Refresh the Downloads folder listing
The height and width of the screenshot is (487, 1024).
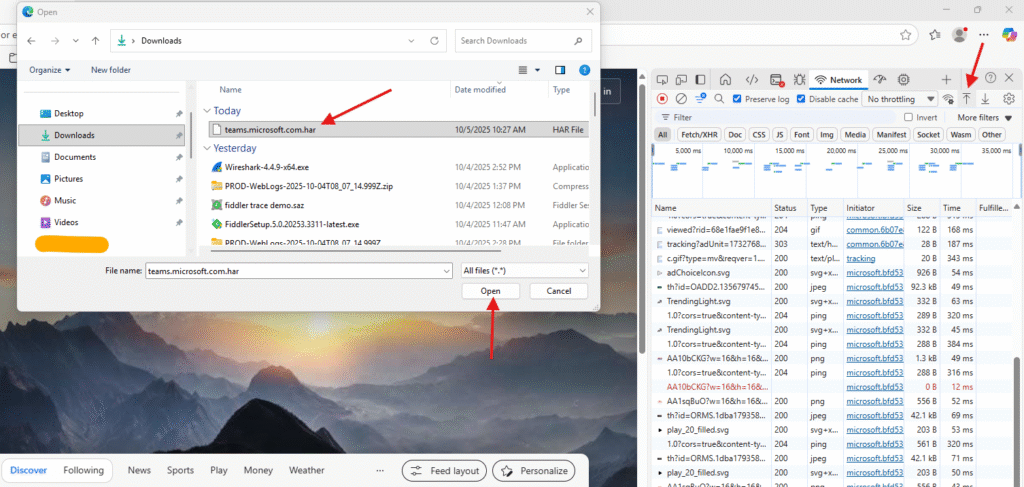pos(434,41)
